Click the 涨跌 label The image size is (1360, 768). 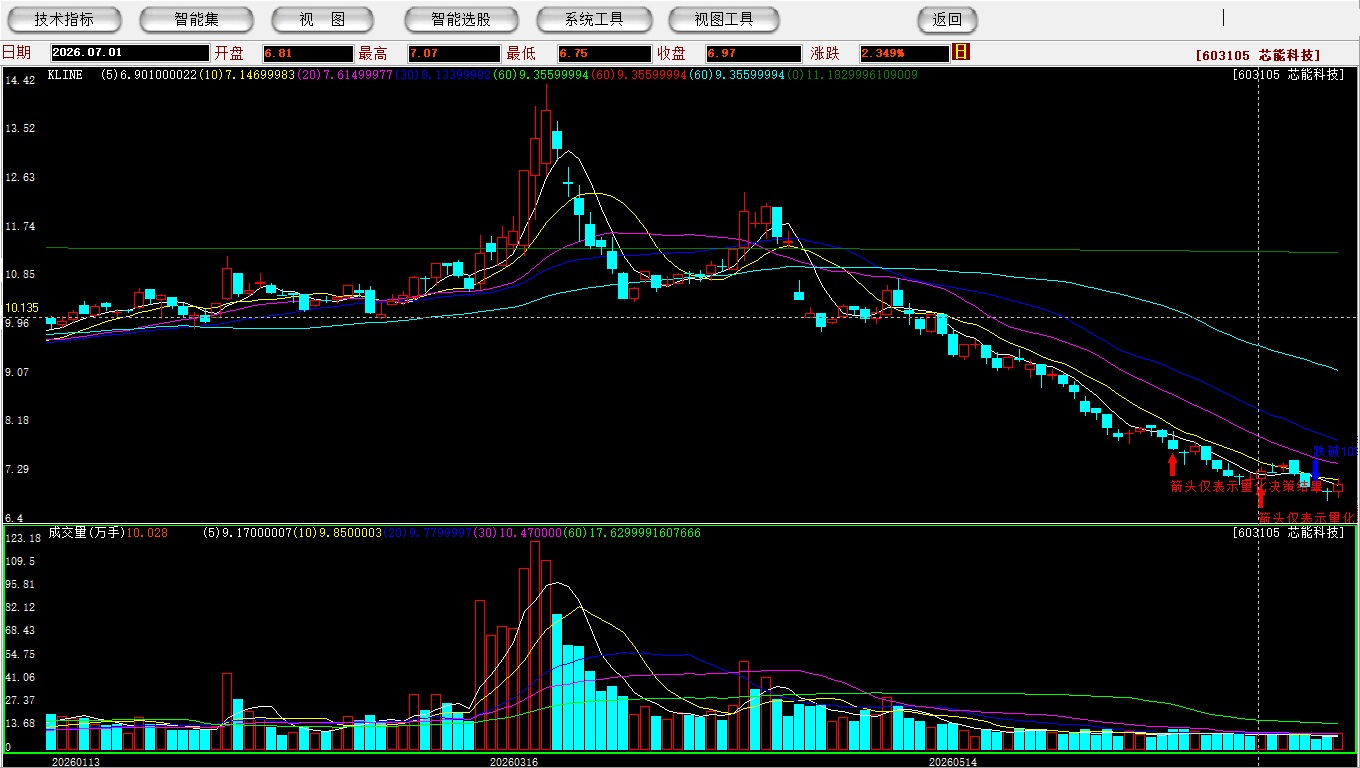[x=825, y=53]
